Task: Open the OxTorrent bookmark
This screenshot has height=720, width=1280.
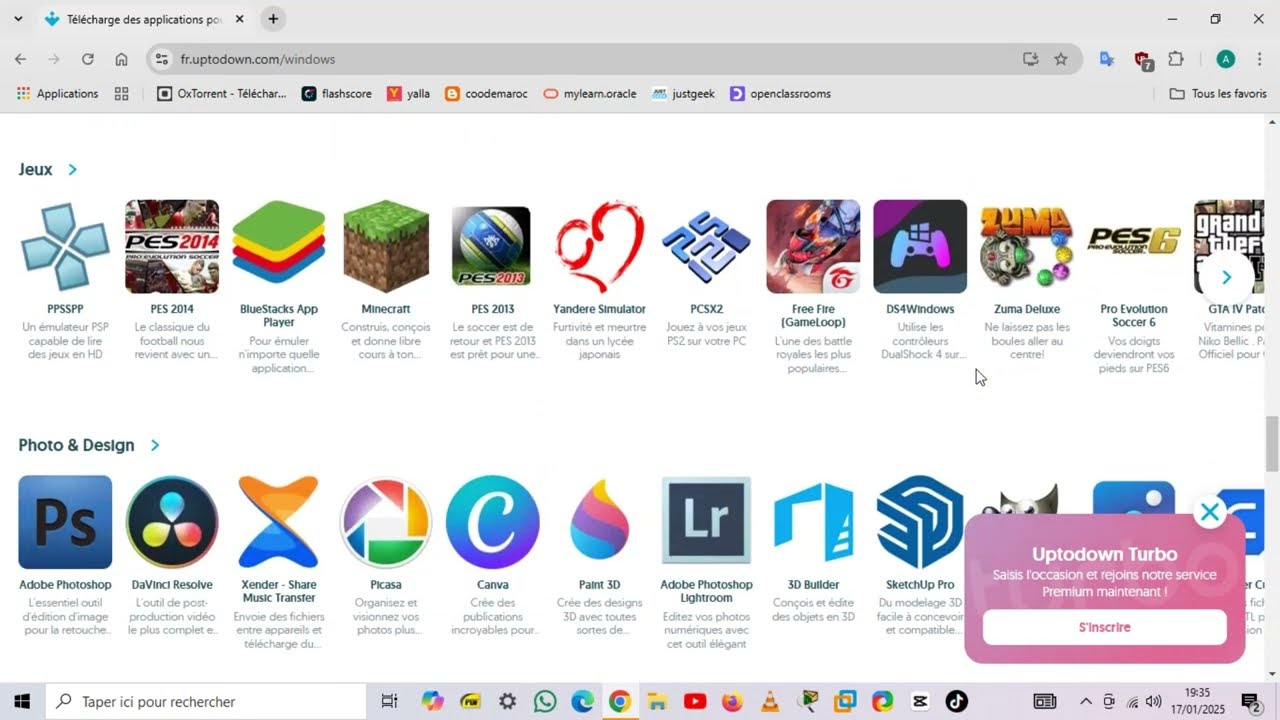Action: pos(222,94)
